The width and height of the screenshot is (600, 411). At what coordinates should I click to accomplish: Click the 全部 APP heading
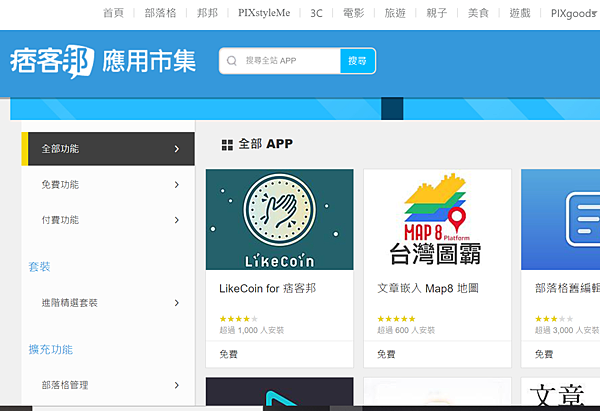pyautogui.click(x=266, y=144)
